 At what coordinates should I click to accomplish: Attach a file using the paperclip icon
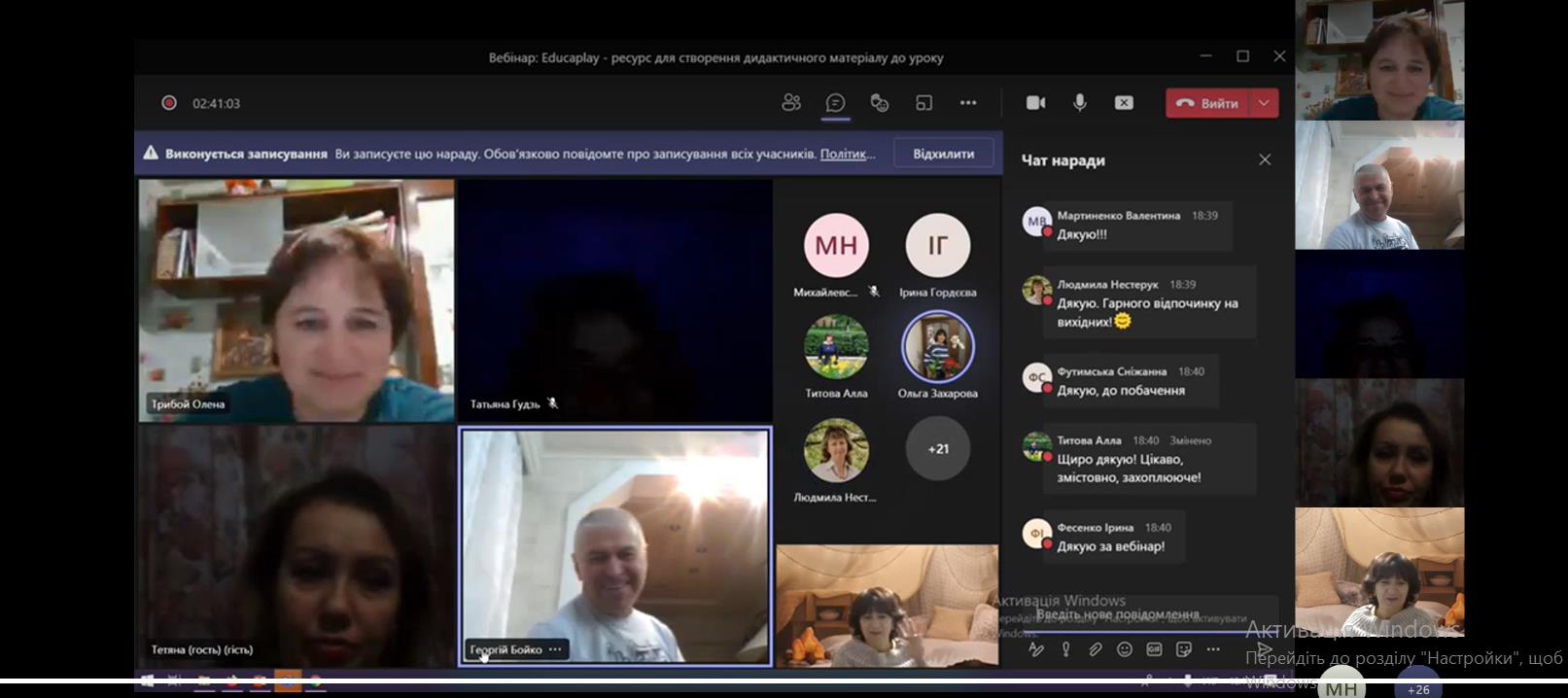point(1095,649)
